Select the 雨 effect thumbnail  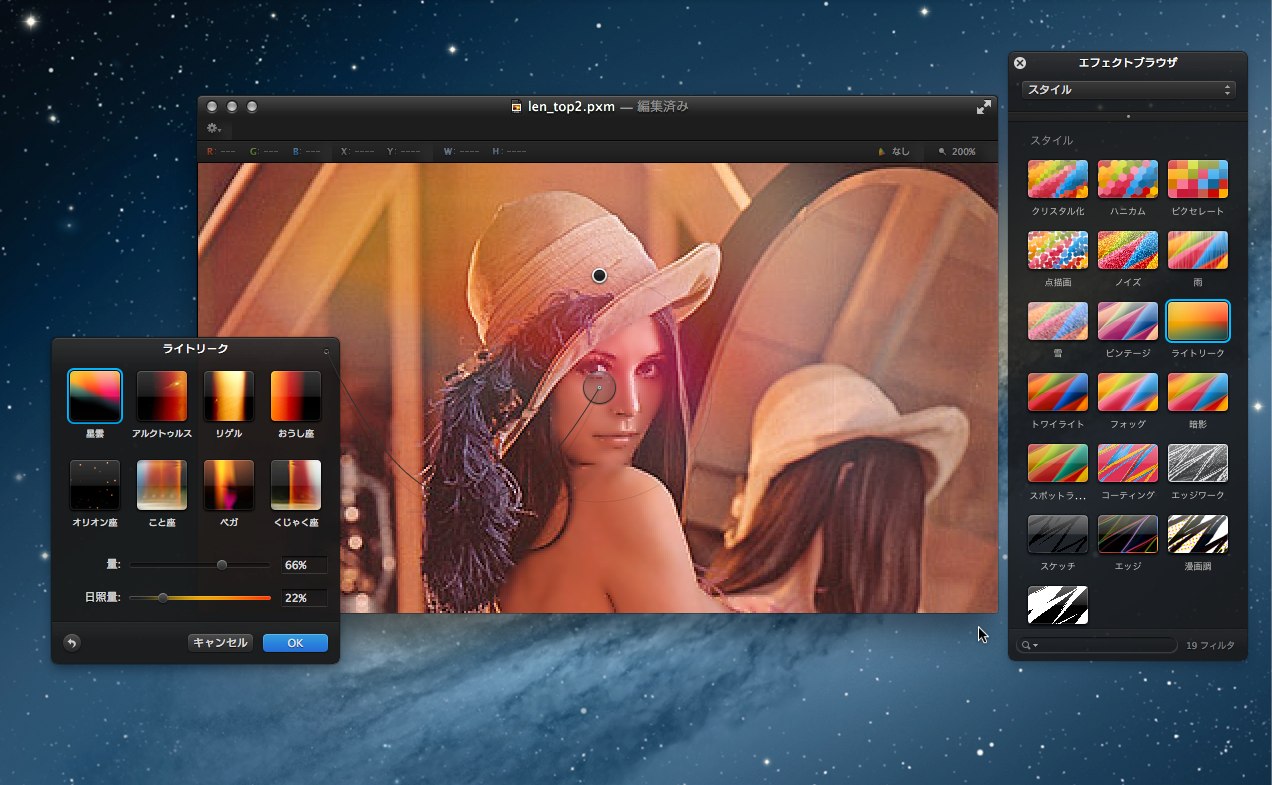coord(1197,250)
